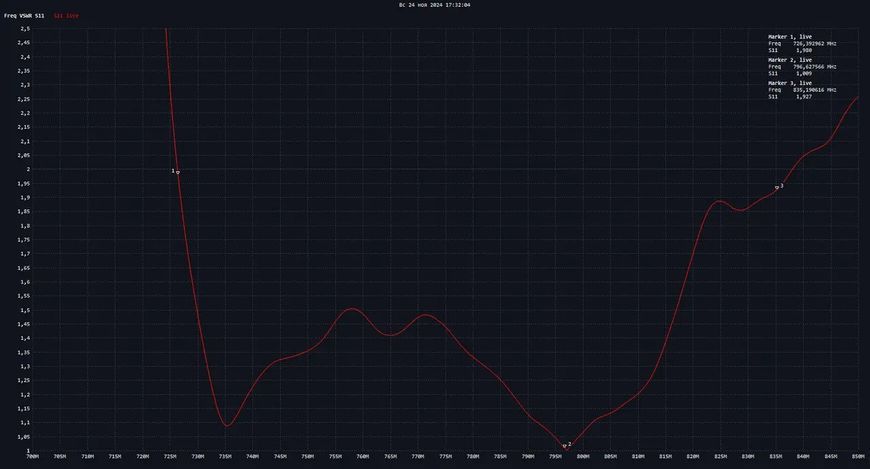Click the 1,5 label on VSWR axis

[x=24, y=310]
